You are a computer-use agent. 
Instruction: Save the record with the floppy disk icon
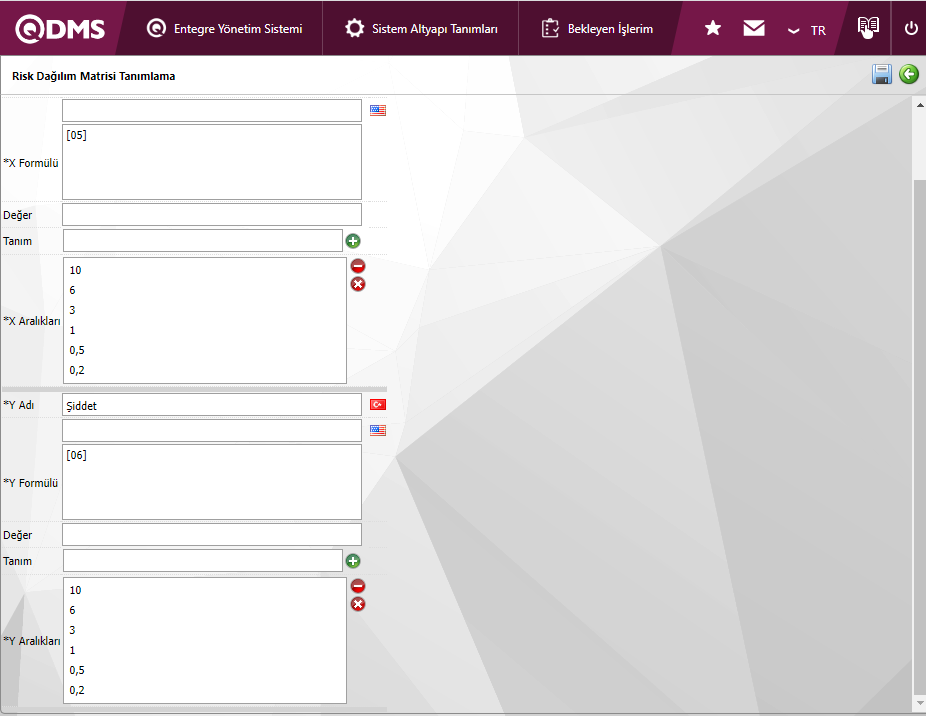pyautogui.click(x=882, y=74)
